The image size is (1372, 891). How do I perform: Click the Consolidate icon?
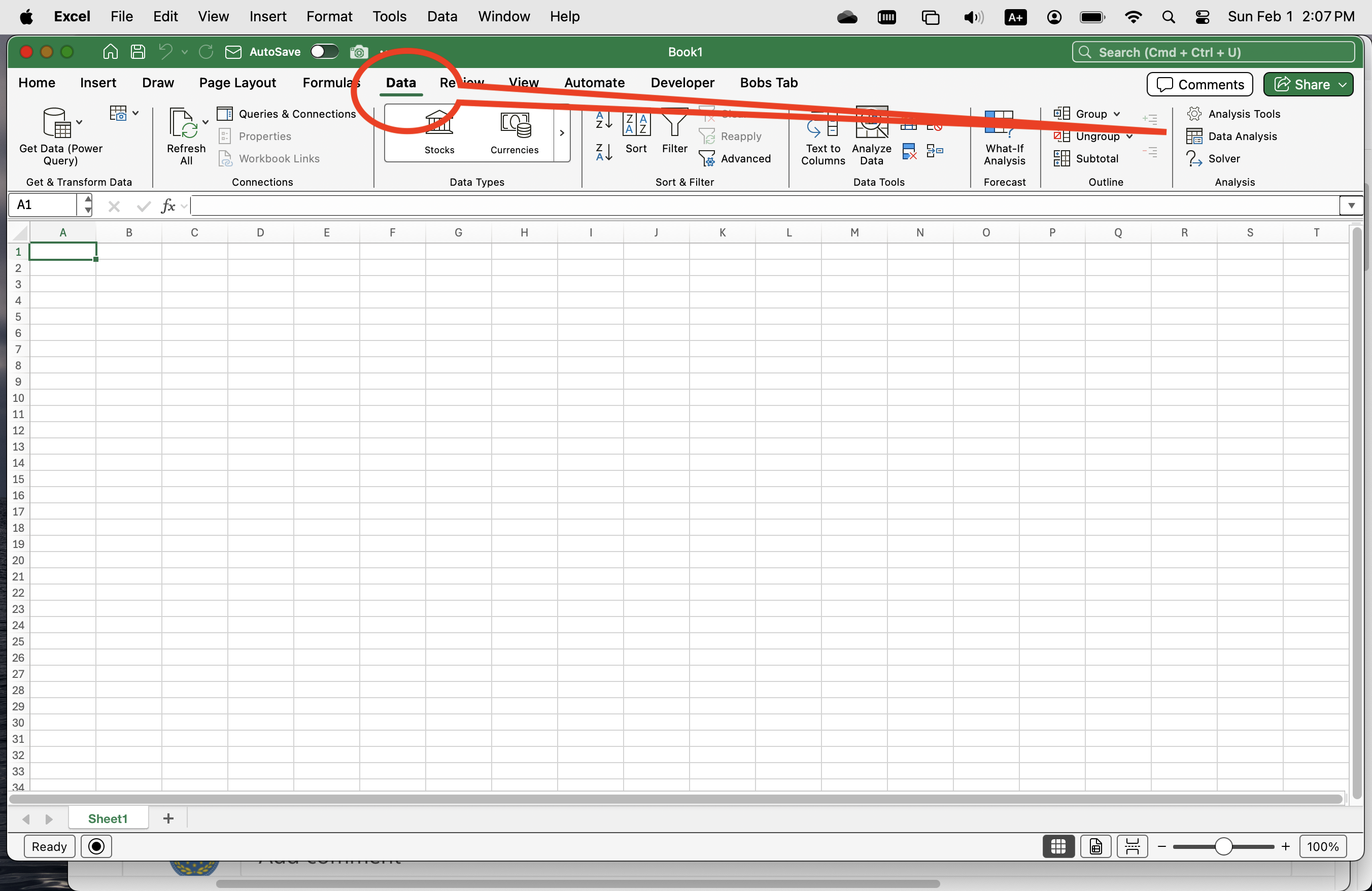point(935,152)
